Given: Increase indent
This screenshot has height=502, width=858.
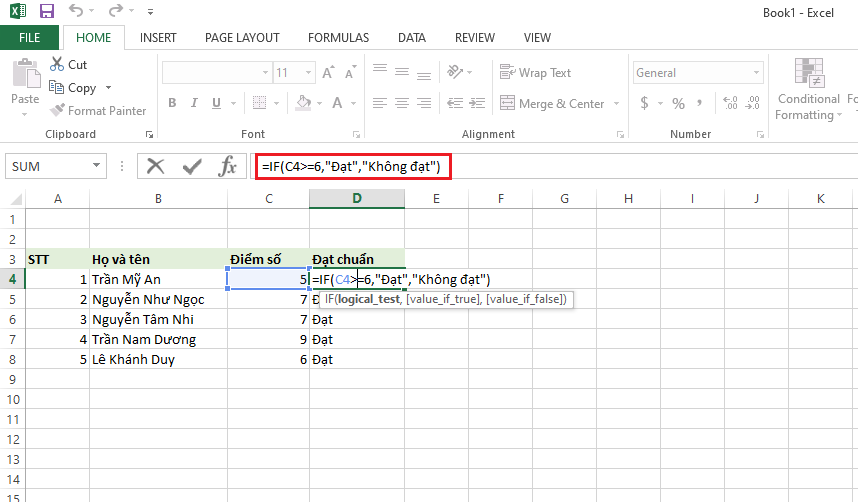Looking at the screenshot, I should click(477, 103).
